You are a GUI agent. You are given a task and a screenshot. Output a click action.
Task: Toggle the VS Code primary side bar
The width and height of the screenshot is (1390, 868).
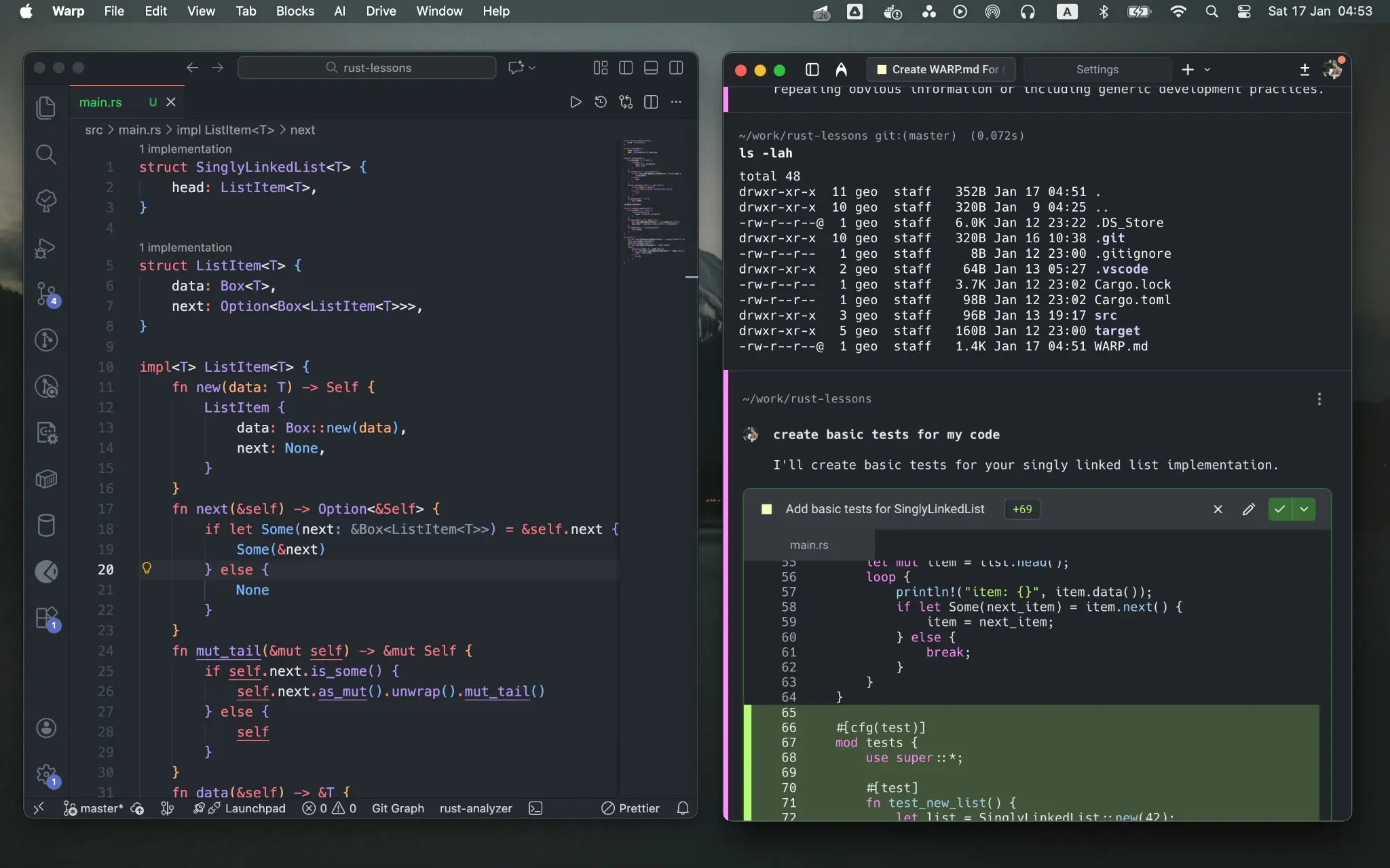coord(626,67)
